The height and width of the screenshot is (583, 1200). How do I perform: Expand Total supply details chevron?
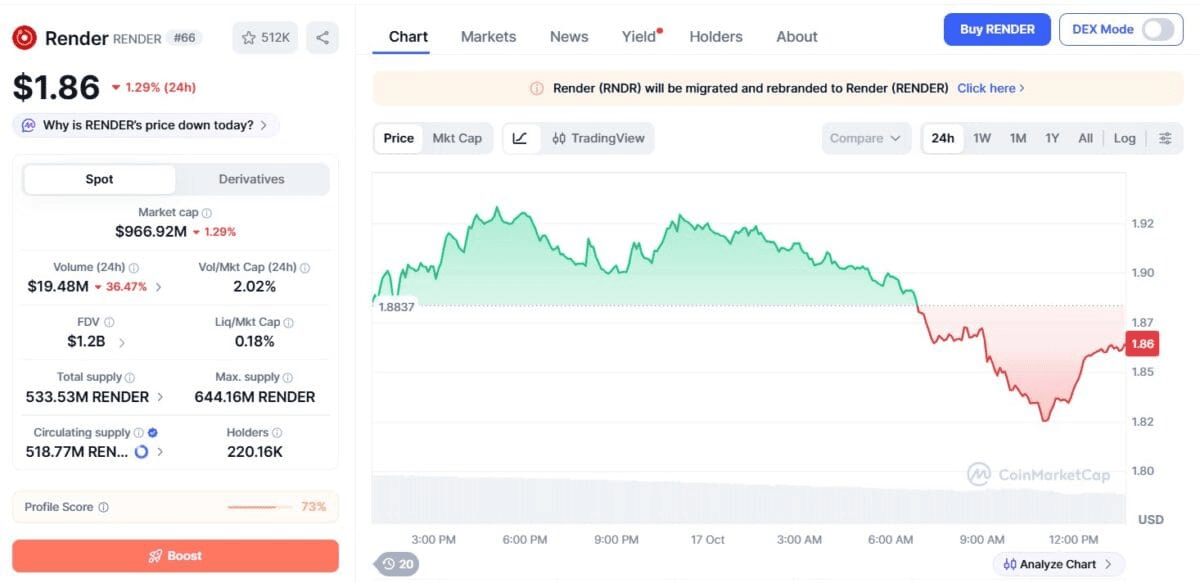(160, 397)
